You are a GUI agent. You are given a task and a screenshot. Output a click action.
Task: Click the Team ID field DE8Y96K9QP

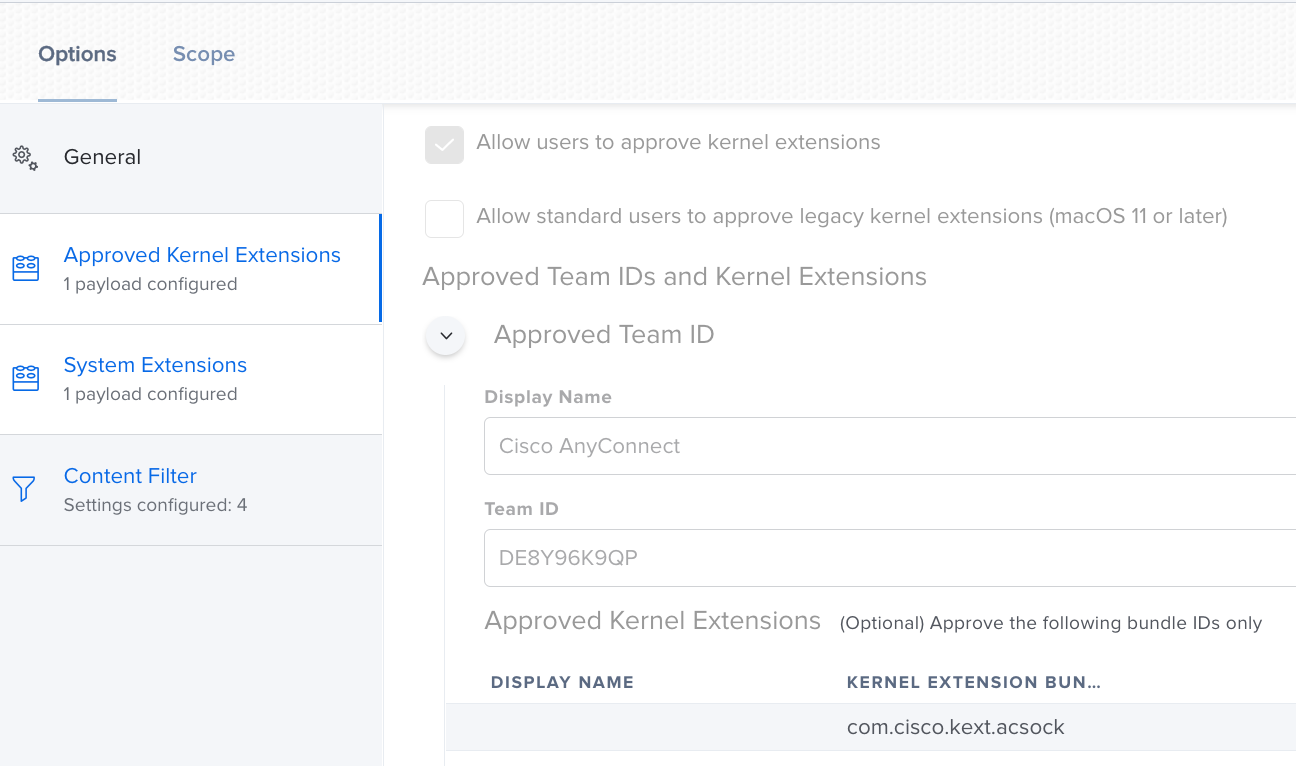point(890,558)
